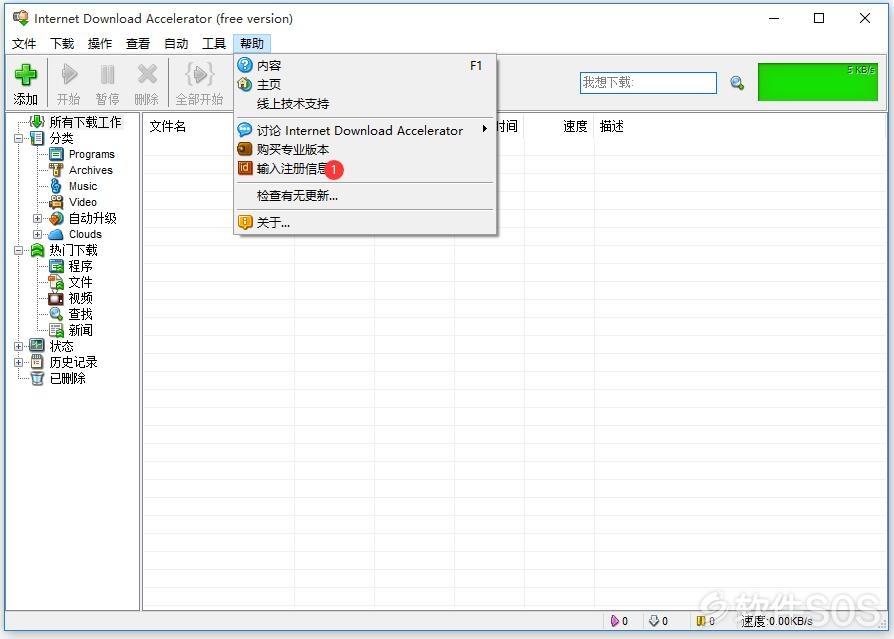This screenshot has width=894, height=639.
Task: Select the Music note category icon
Action: pyautogui.click(x=56, y=186)
